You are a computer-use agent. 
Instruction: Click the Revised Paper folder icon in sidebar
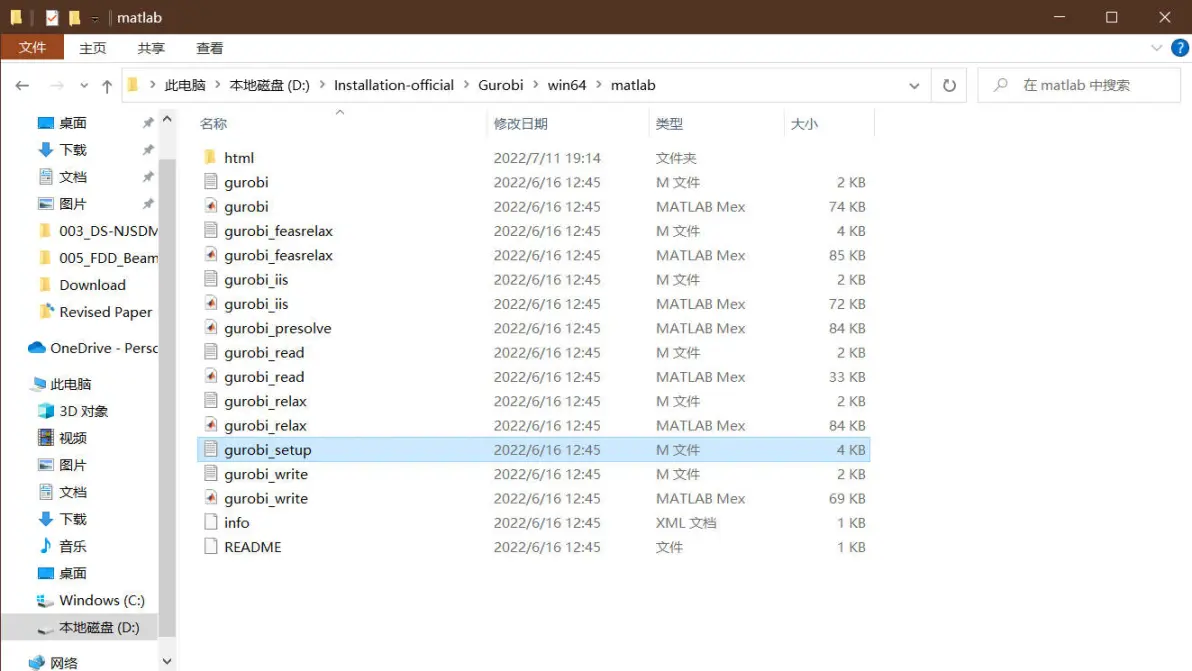(x=46, y=312)
